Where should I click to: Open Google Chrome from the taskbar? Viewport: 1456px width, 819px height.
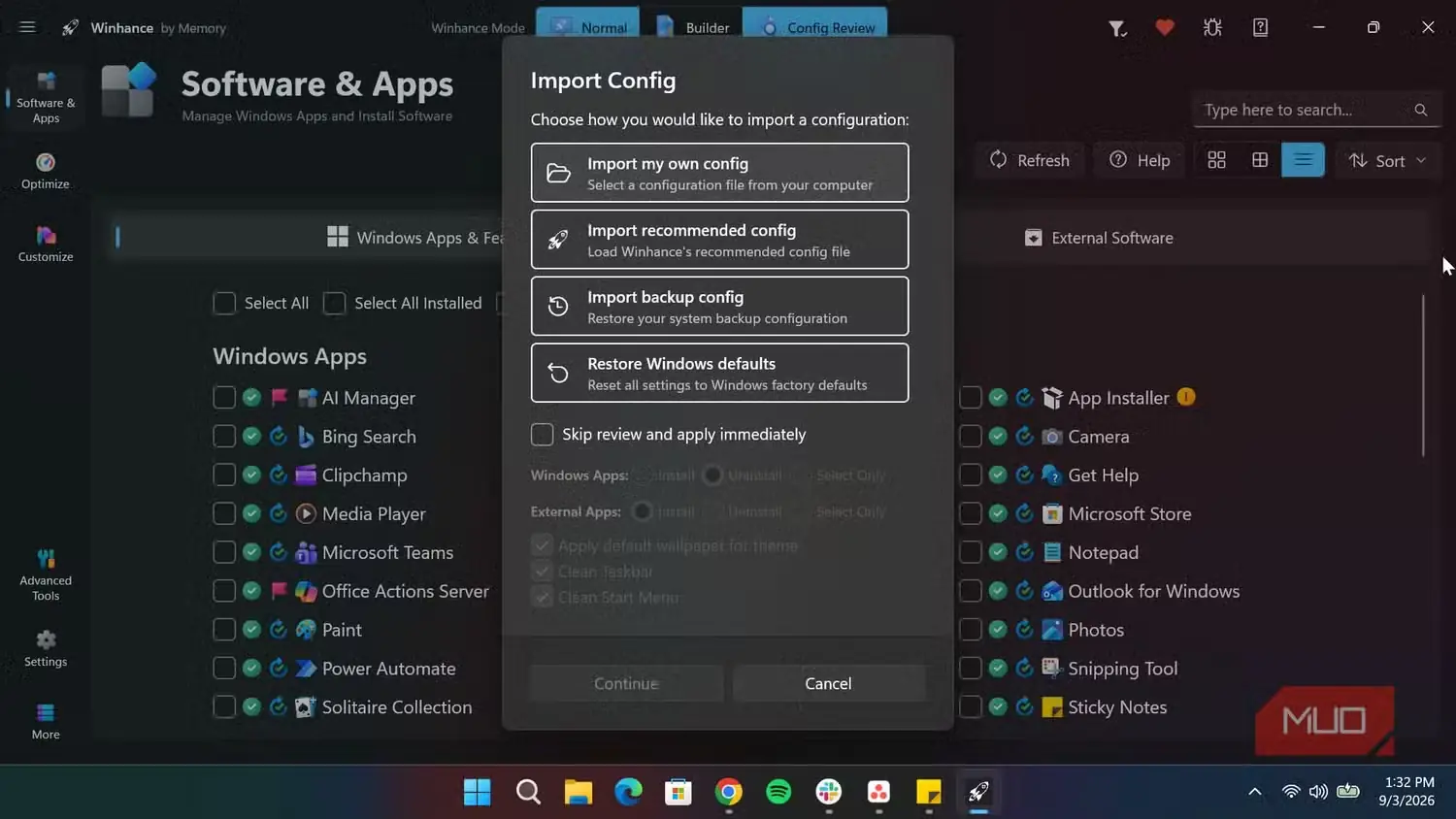[x=729, y=792]
